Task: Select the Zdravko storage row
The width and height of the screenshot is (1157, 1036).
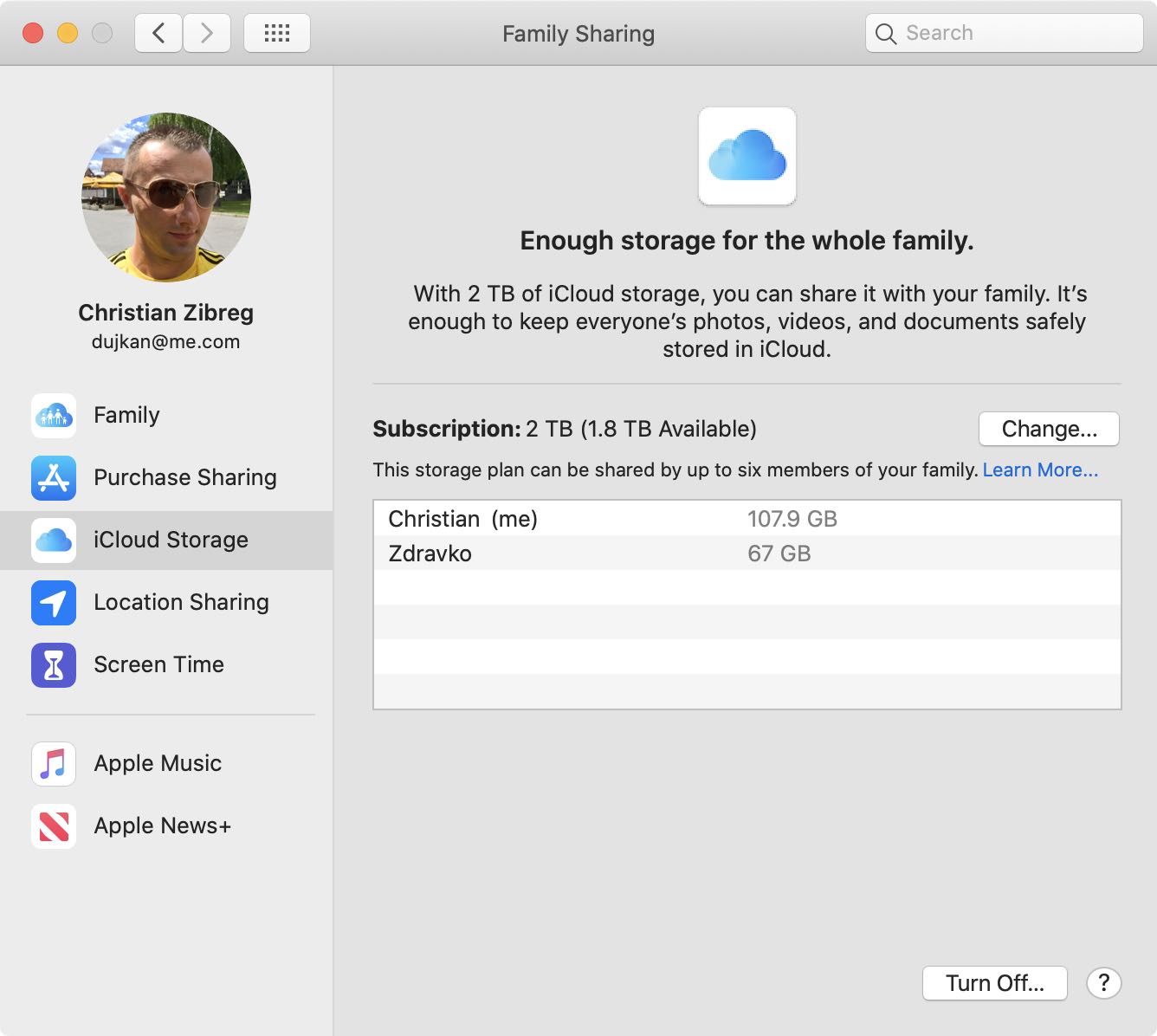Action: coord(606,554)
